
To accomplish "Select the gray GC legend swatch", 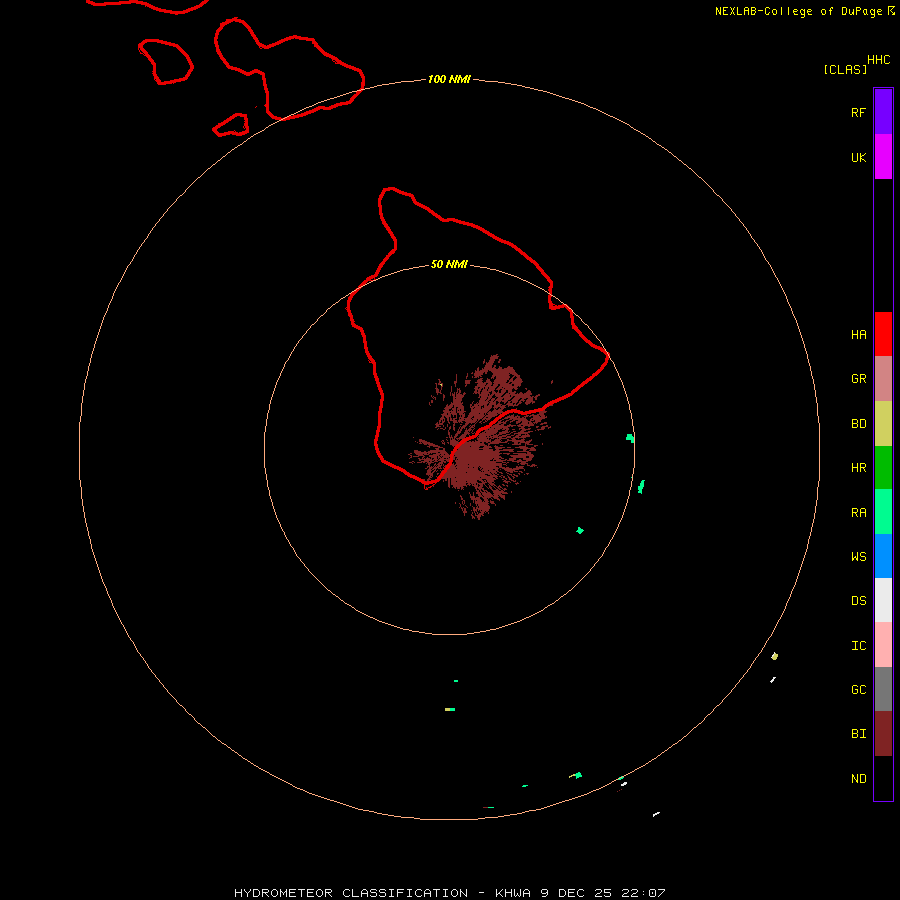I will pos(883,689).
